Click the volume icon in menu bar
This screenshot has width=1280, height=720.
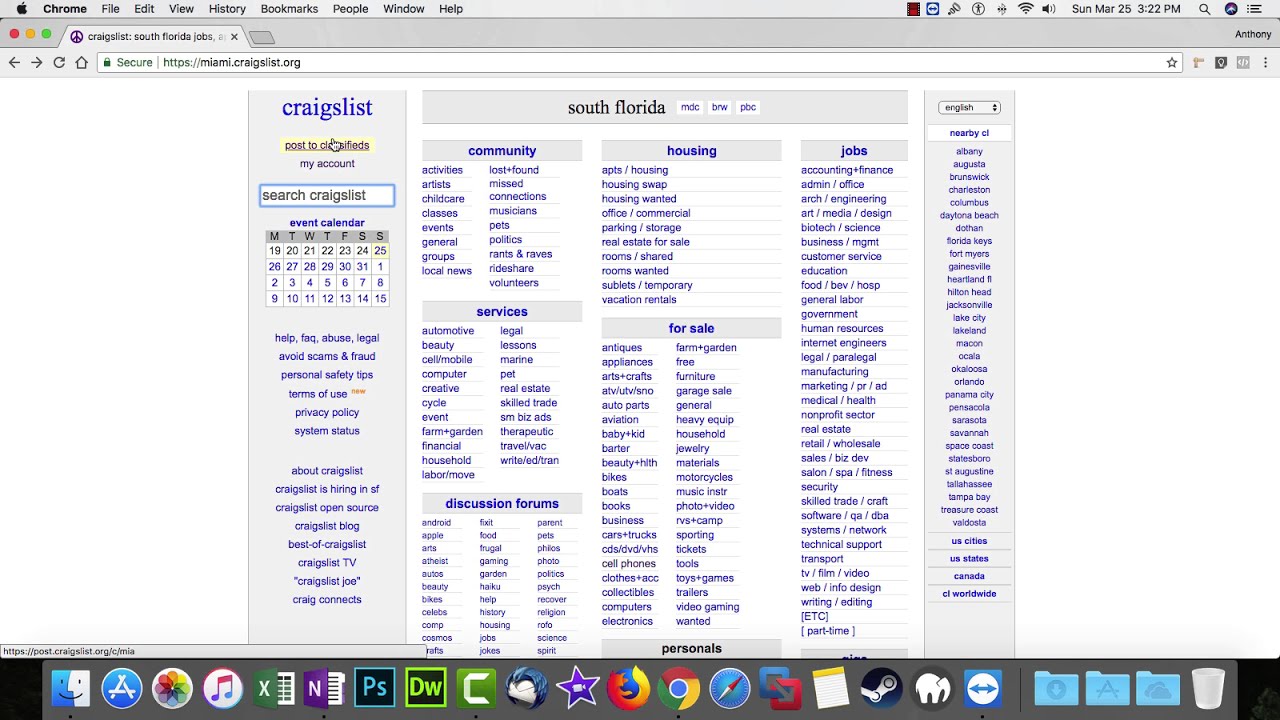1049,9
